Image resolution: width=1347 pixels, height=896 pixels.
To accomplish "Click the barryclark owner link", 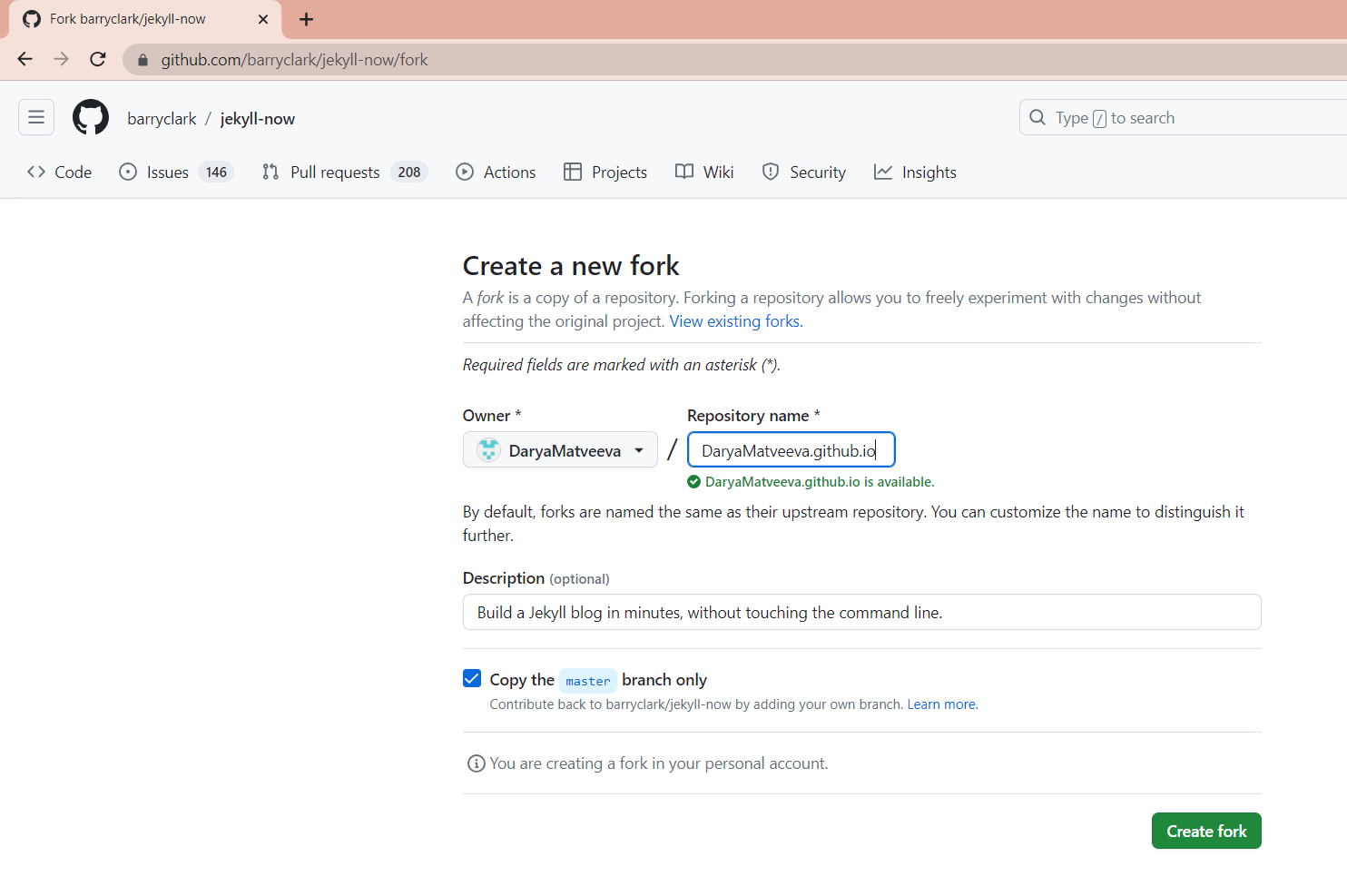I will [x=162, y=118].
